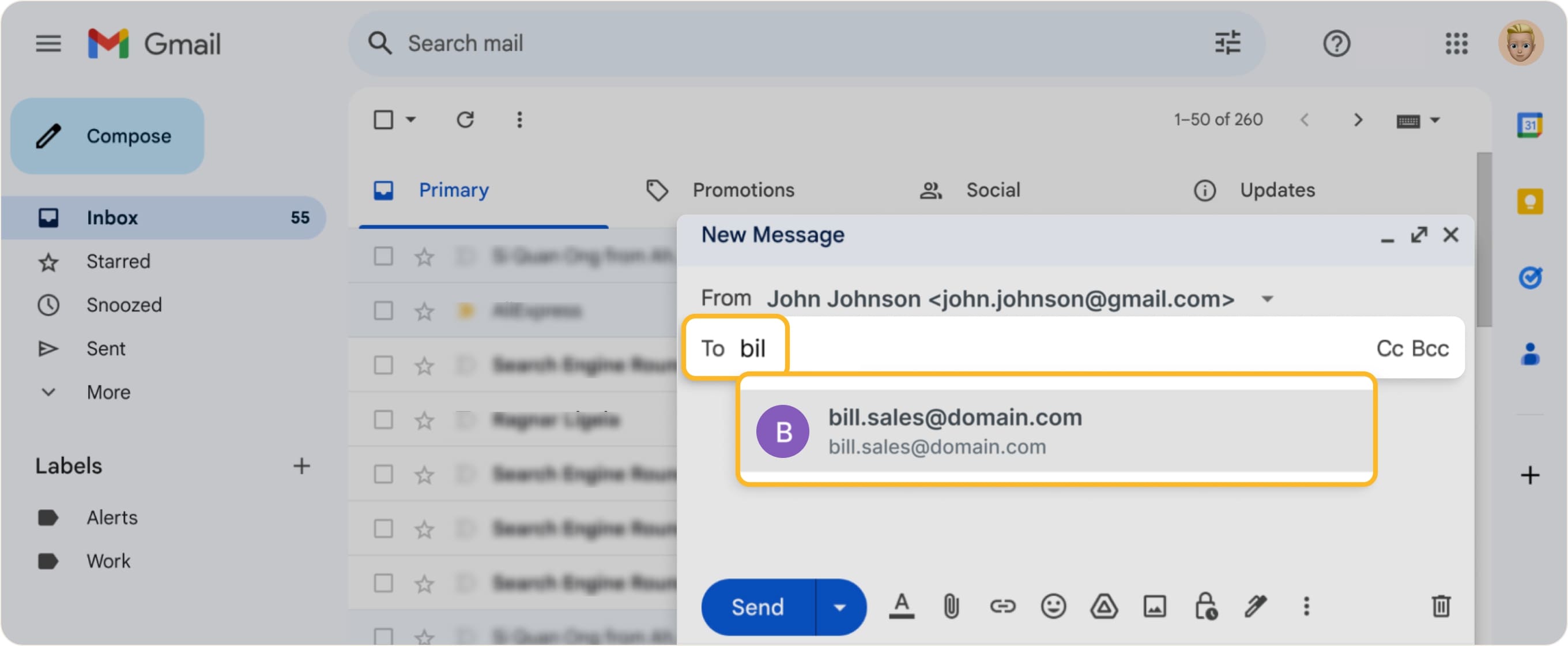Star the first message in the list
The image size is (1568, 646).
(x=424, y=256)
